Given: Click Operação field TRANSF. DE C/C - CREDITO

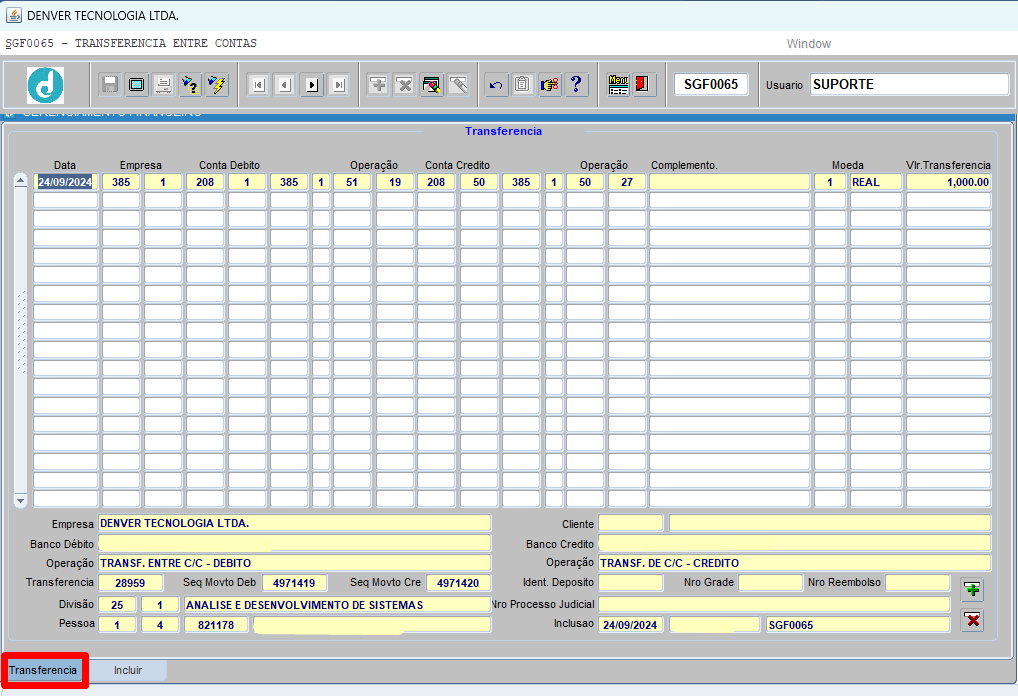Looking at the screenshot, I should tap(795, 563).
